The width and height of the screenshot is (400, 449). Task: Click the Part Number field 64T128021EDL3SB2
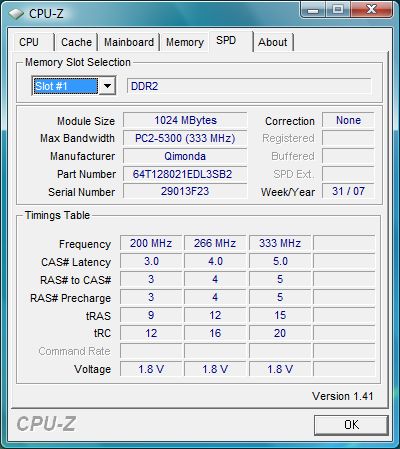pos(185,174)
